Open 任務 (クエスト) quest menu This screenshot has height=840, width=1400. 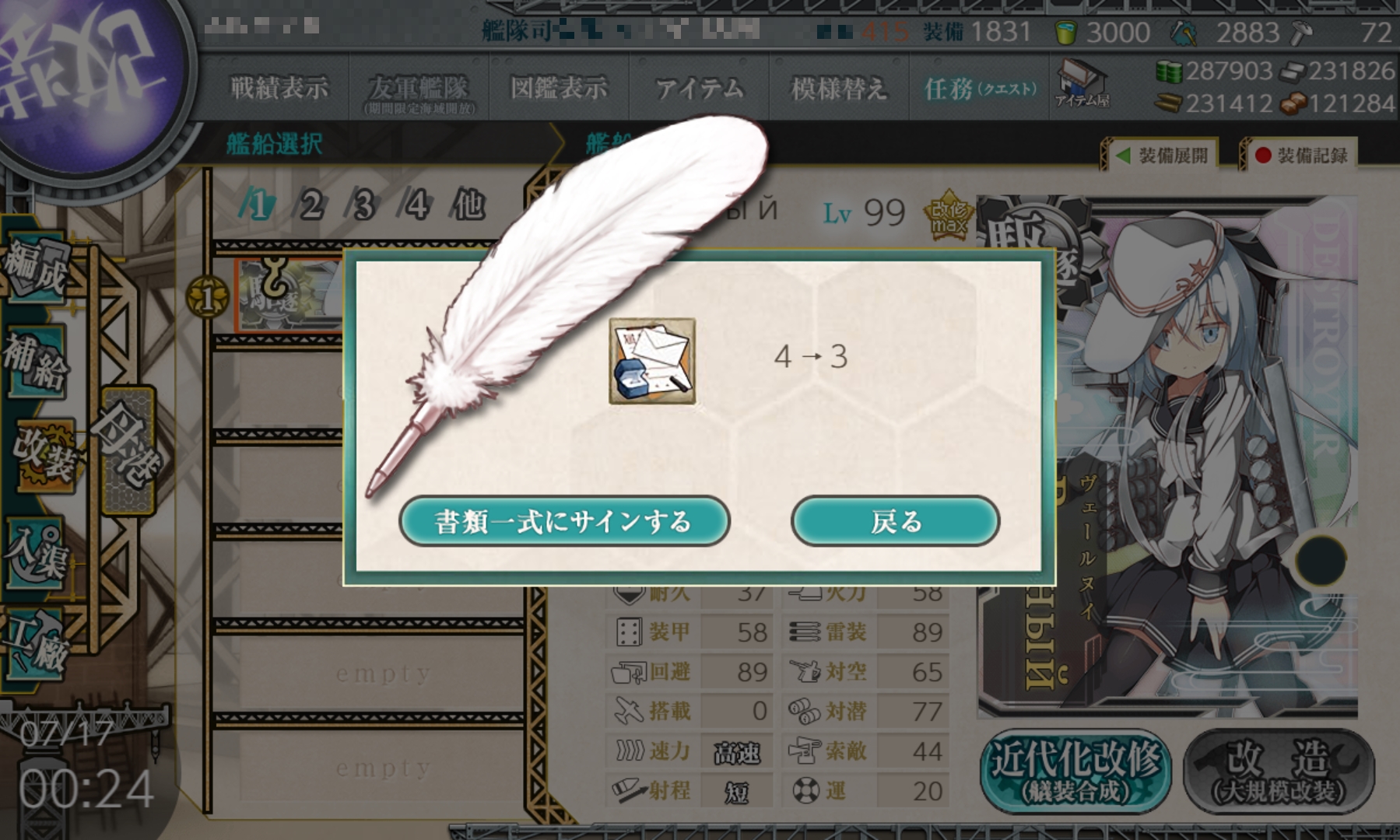[981, 89]
